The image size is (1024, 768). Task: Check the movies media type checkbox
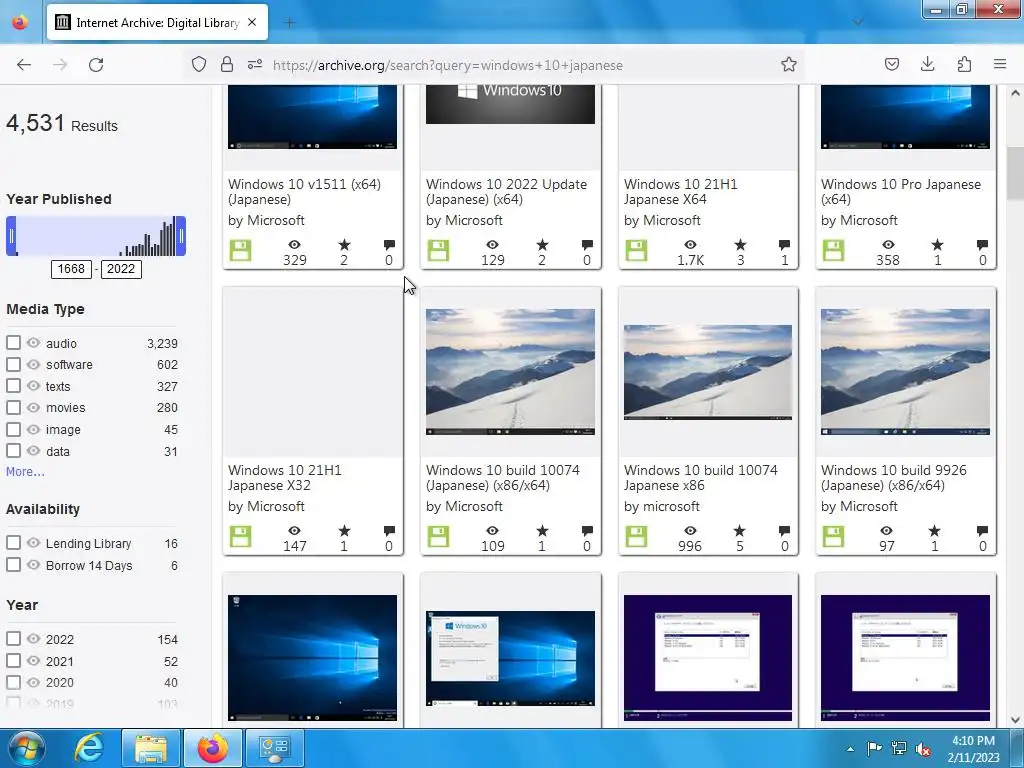13,408
